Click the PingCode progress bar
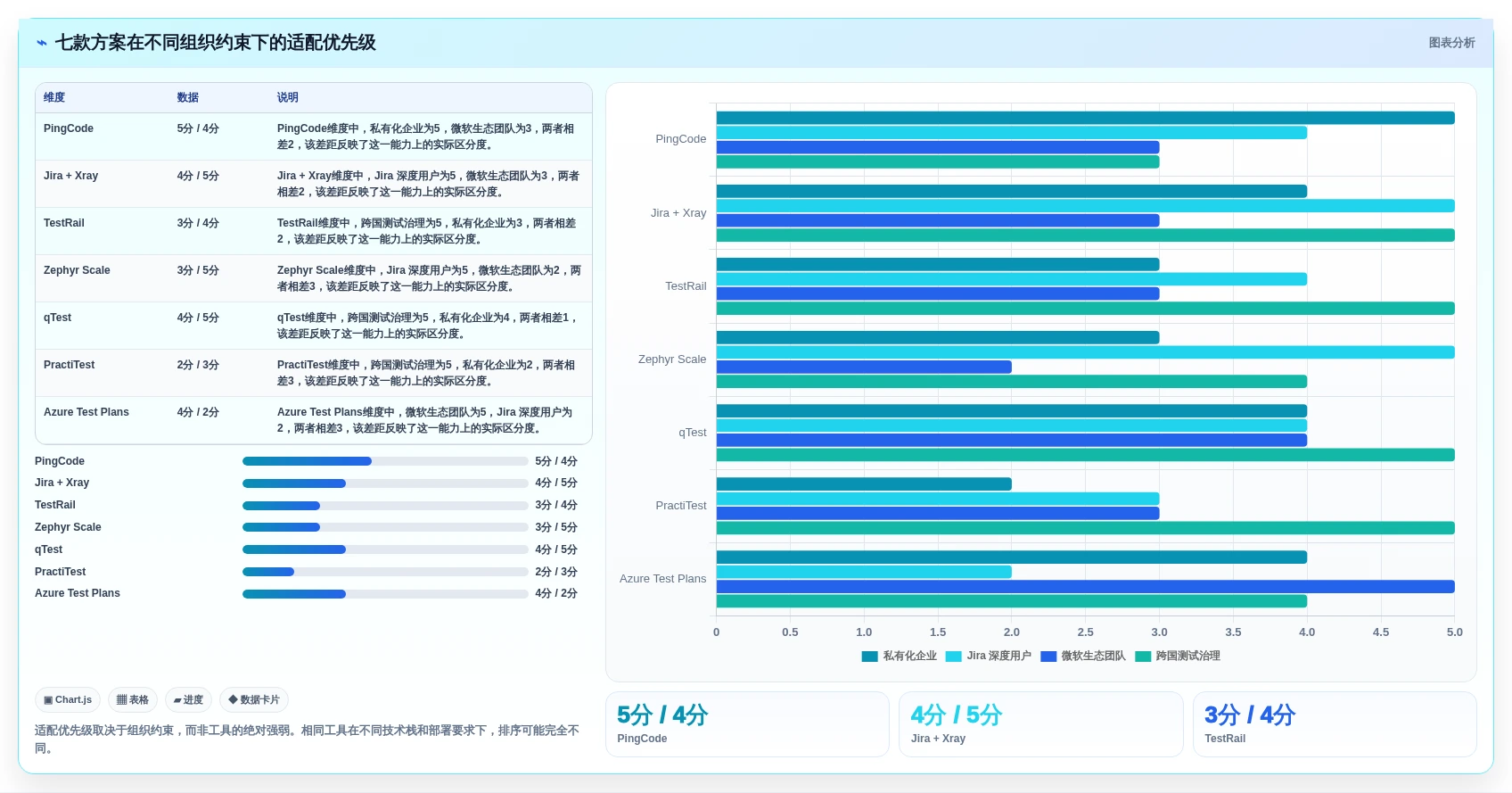This screenshot has height=793, width=1512. coord(385,461)
